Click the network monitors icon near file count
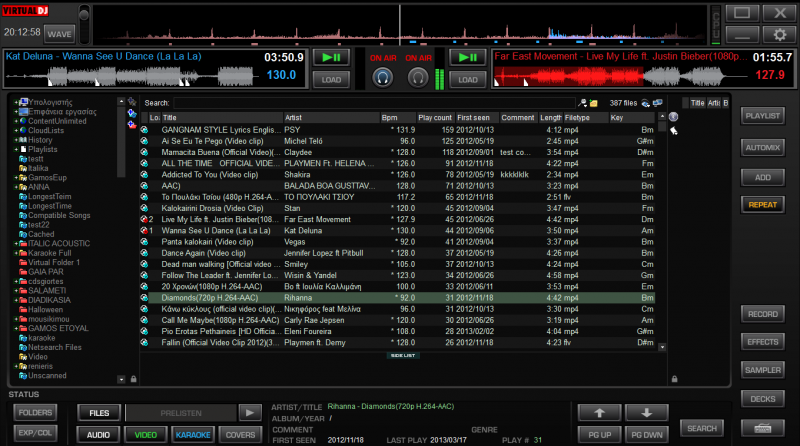The width and height of the screenshot is (800, 446). 658,103
